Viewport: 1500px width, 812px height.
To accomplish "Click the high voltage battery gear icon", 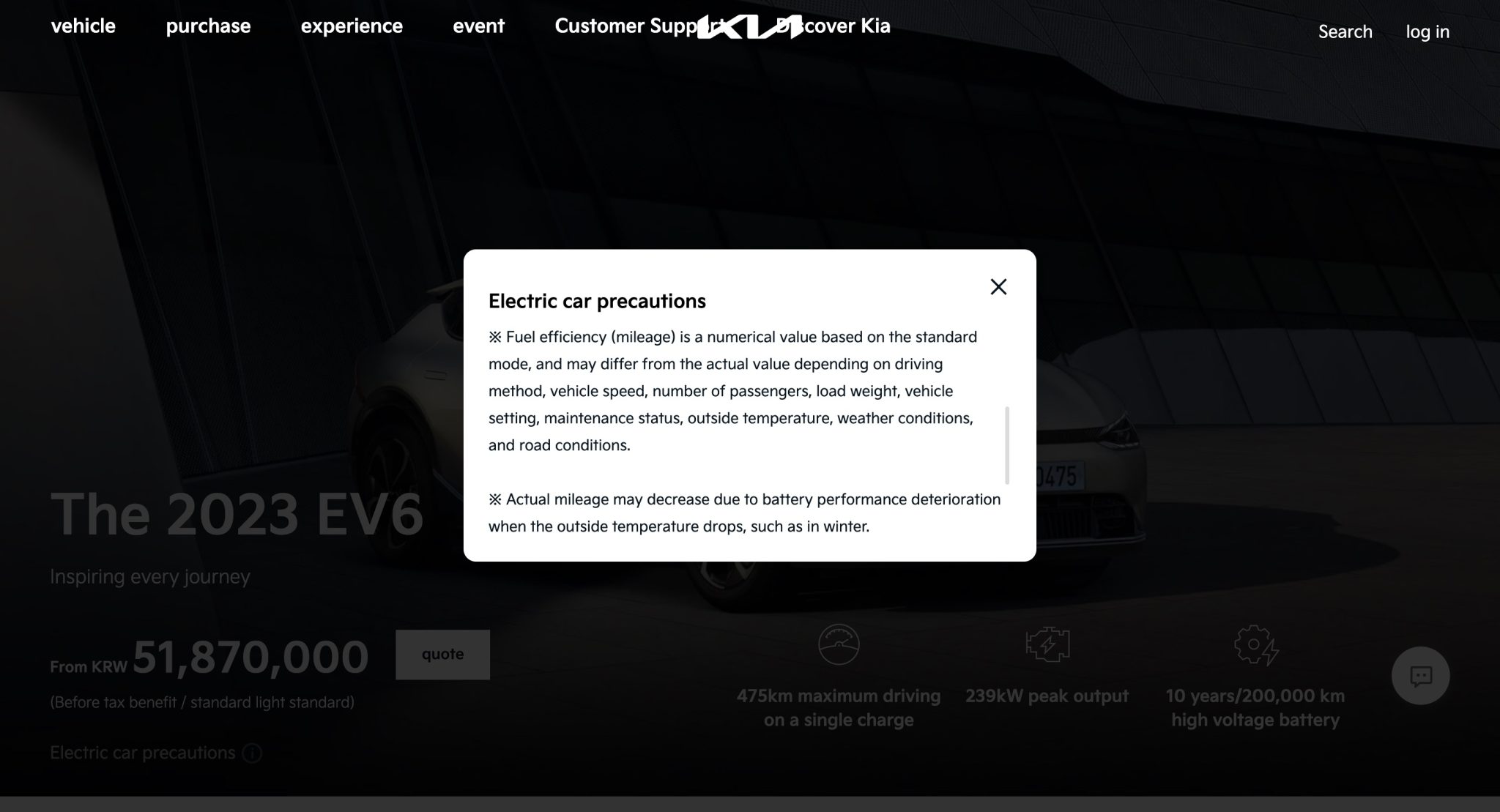I will [1255, 645].
